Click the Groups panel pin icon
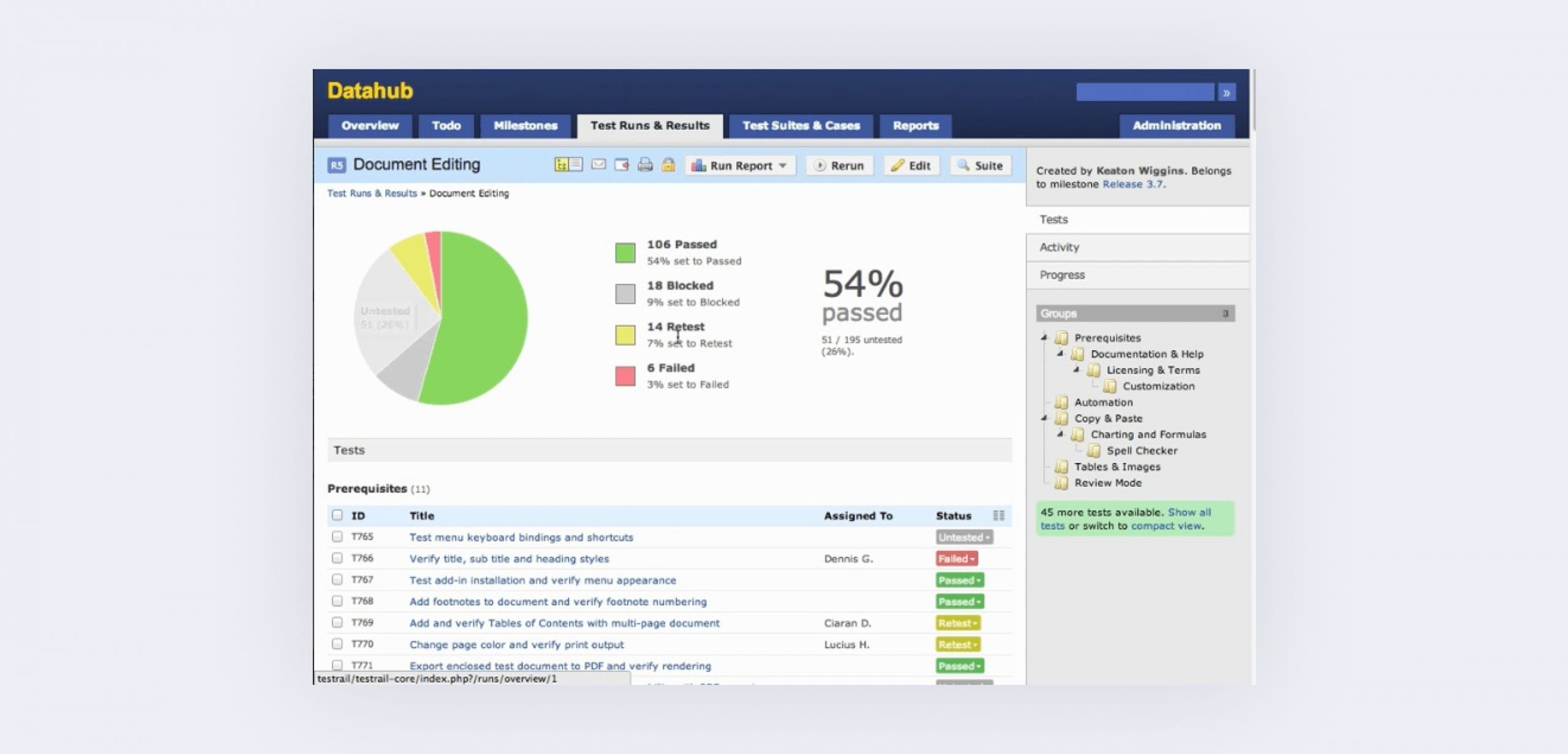The image size is (1568, 754). point(1225,314)
